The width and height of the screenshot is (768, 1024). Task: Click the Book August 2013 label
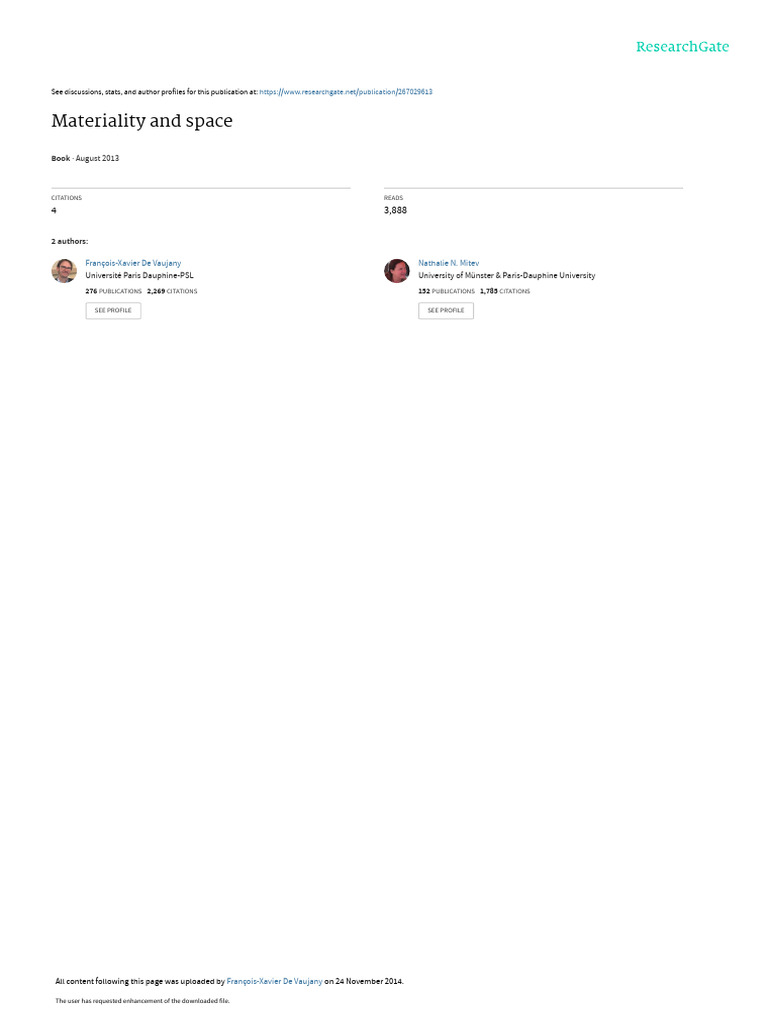pyautogui.click(x=85, y=158)
